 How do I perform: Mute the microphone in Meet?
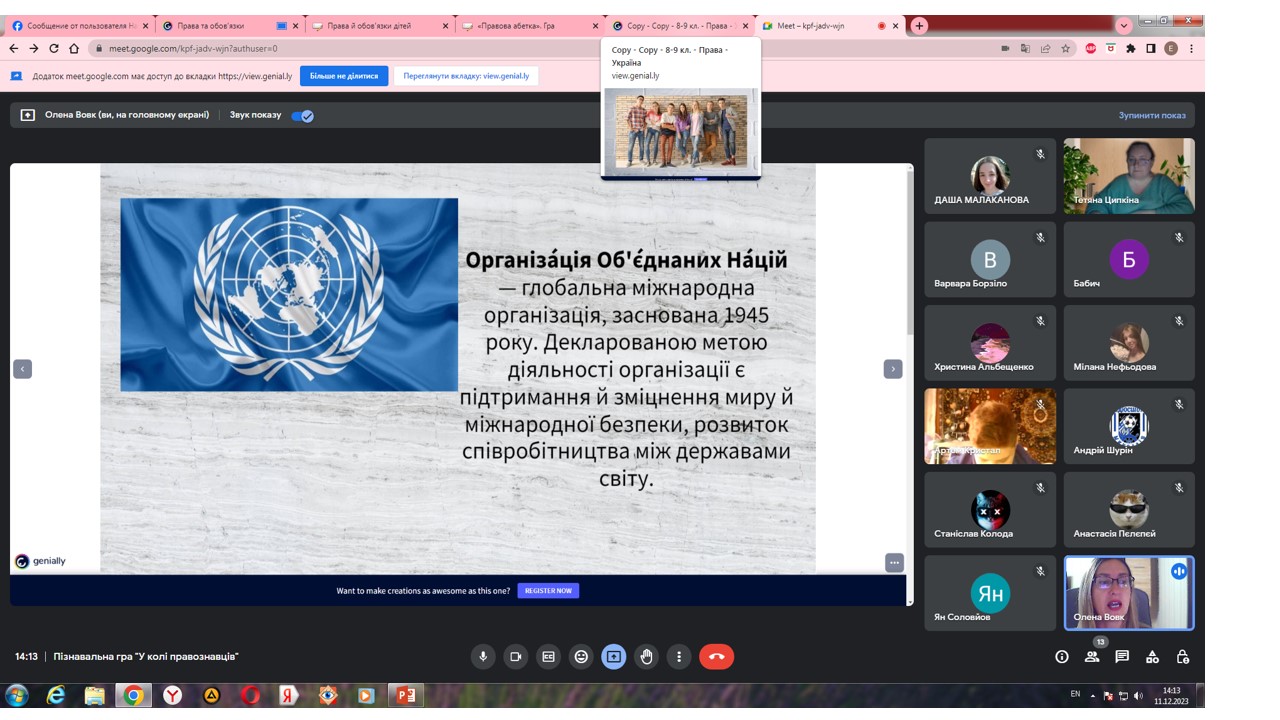click(483, 657)
